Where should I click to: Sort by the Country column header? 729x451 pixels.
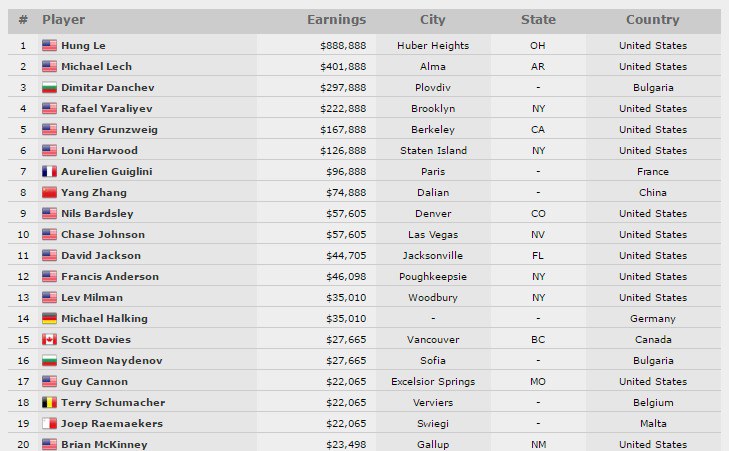[x=652, y=20]
